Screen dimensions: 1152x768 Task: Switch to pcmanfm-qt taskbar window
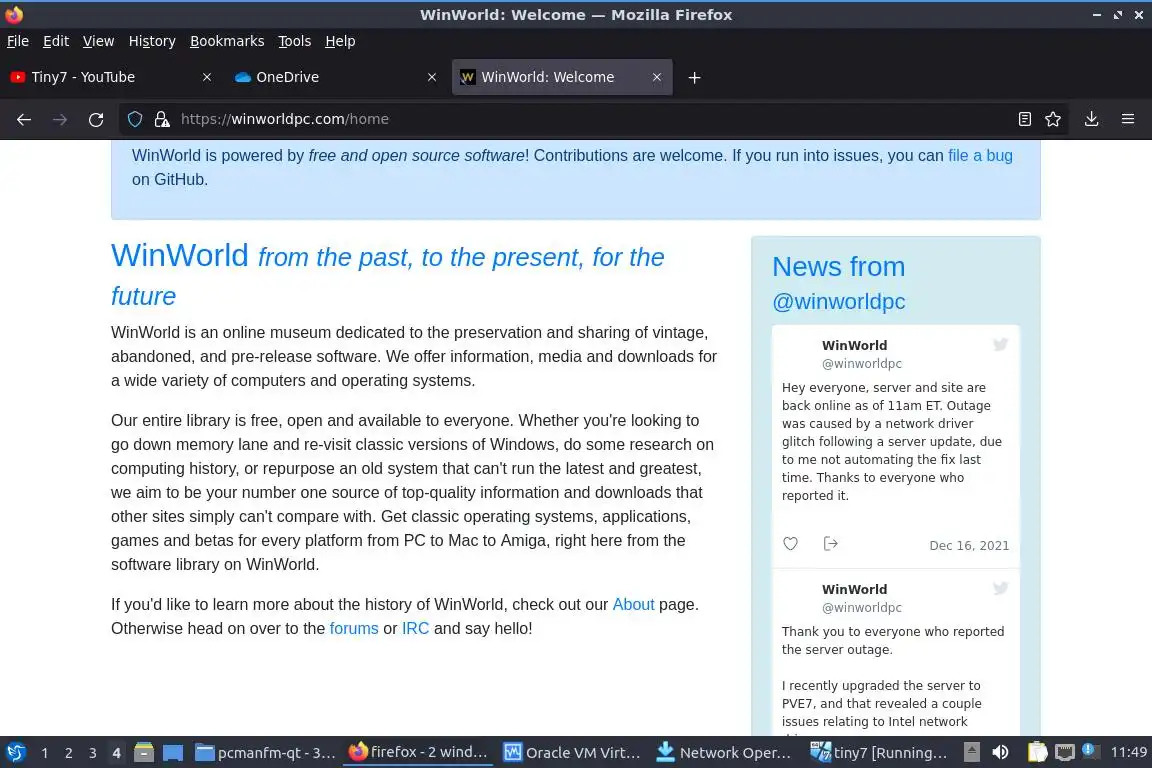[x=266, y=753]
